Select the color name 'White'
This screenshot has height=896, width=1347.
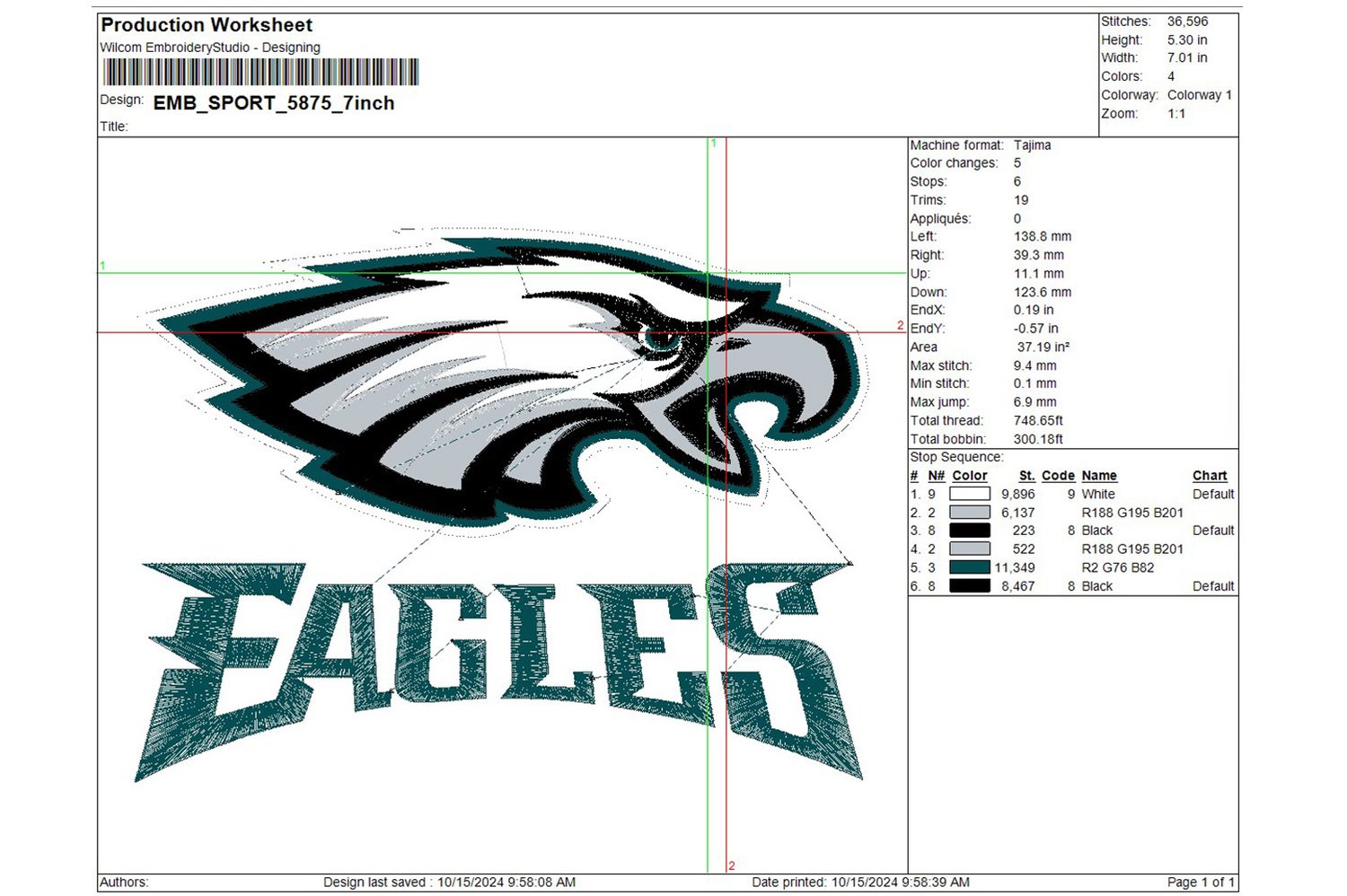click(x=1098, y=495)
